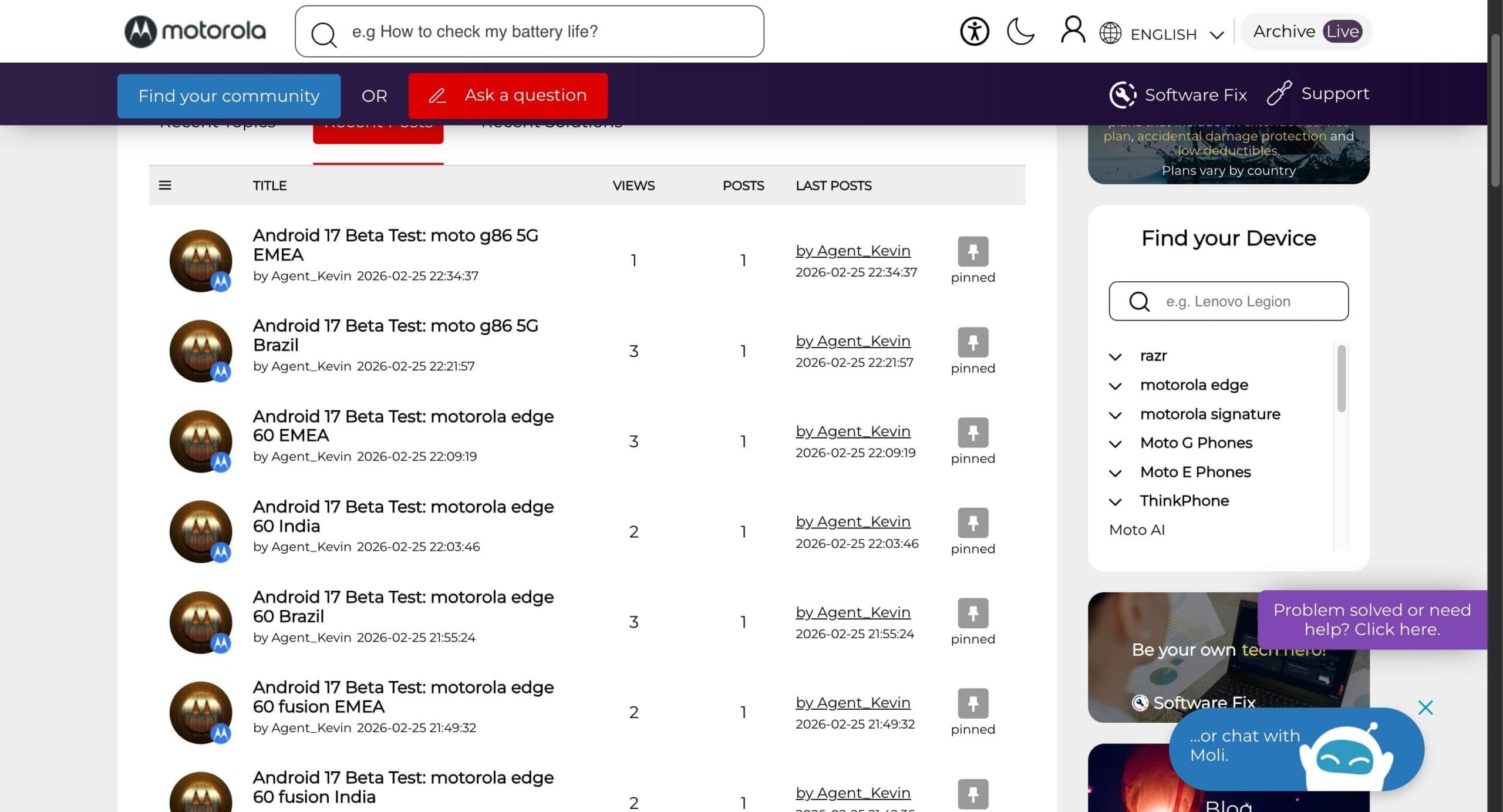Open Android 17 Beta Test motorola edge 60 India topic
Viewport: 1503px width, 812px height.
[403, 516]
